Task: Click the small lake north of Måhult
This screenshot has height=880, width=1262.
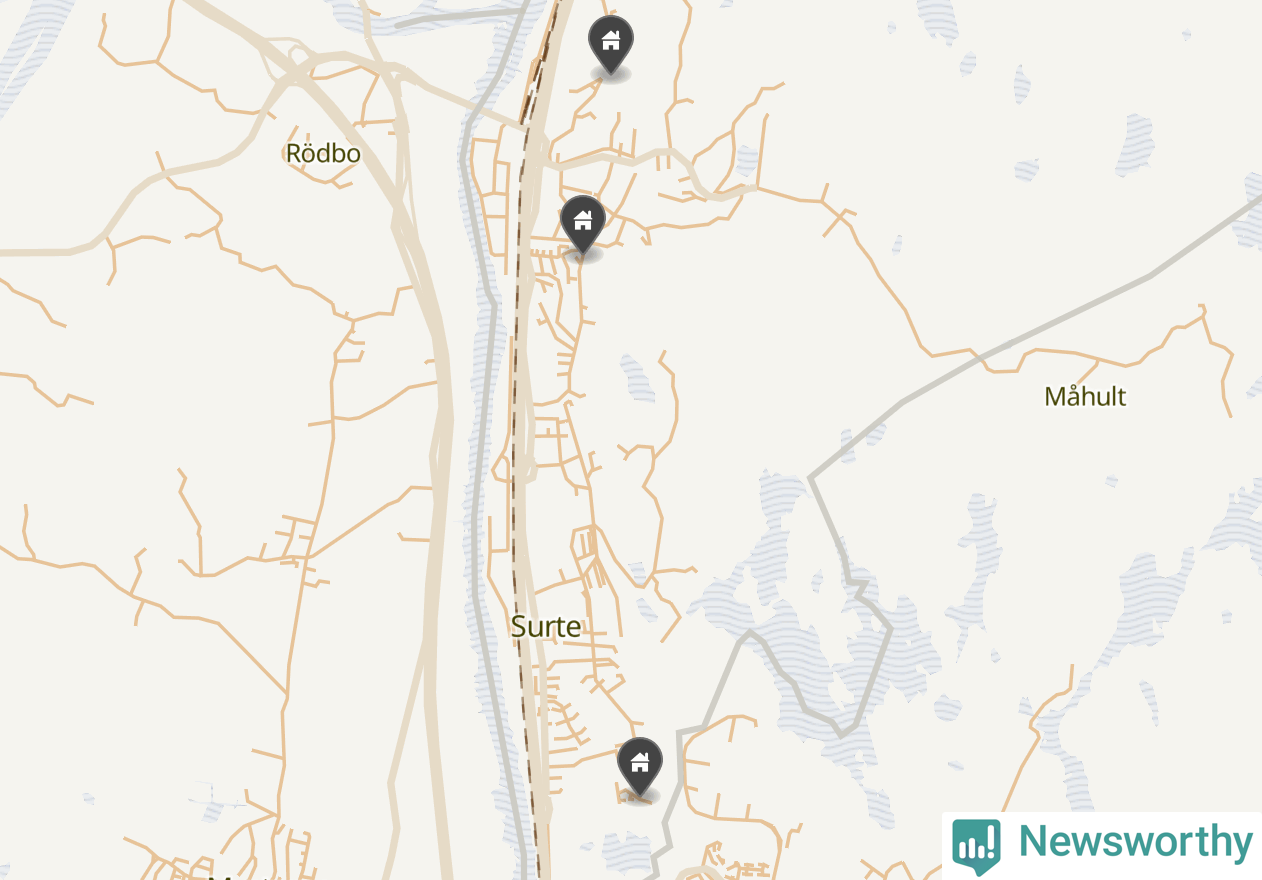Action: click(1136, 143)
